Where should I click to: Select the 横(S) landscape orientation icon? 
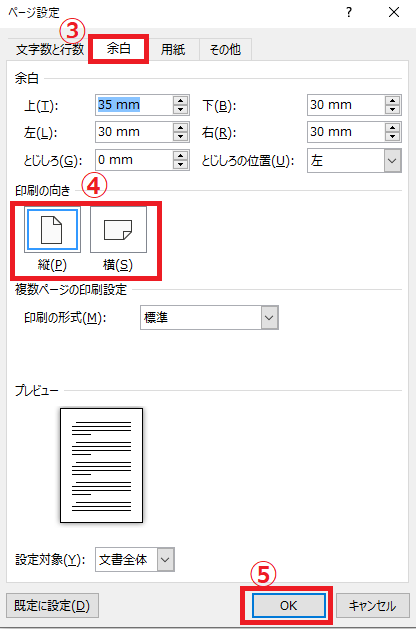tap(118, 230)
